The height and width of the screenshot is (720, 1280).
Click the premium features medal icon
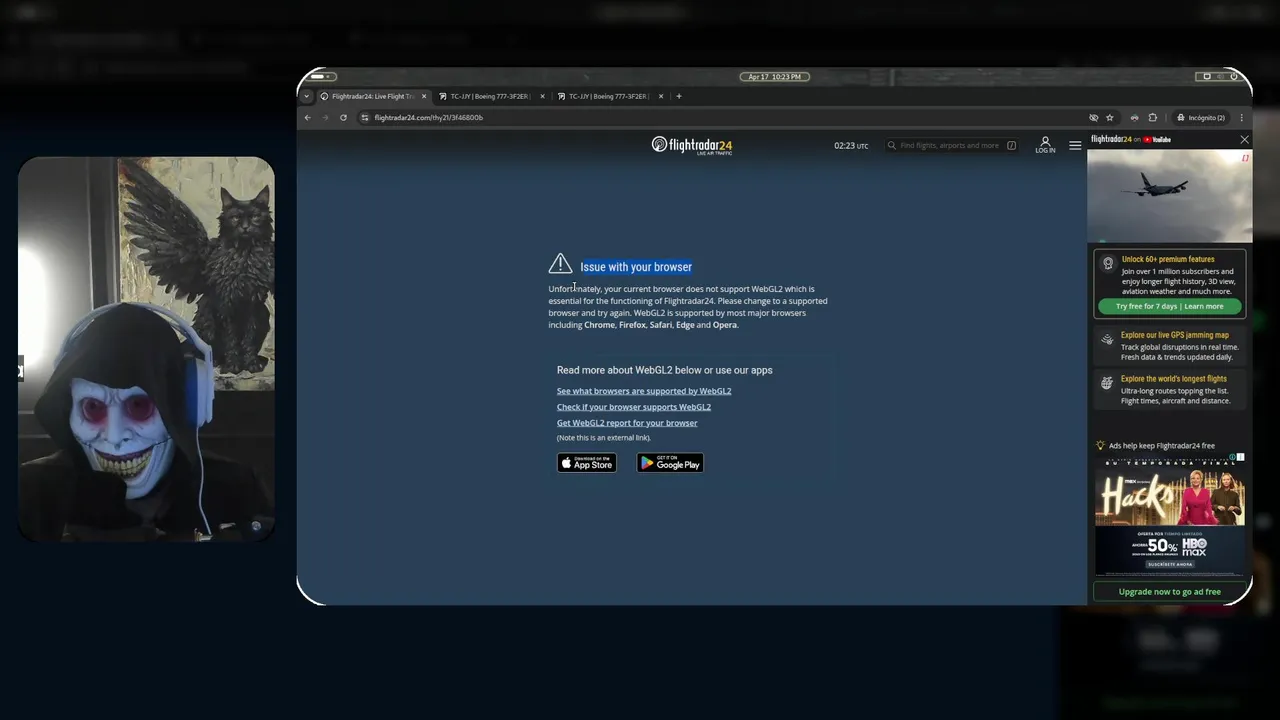[1107, 263]
